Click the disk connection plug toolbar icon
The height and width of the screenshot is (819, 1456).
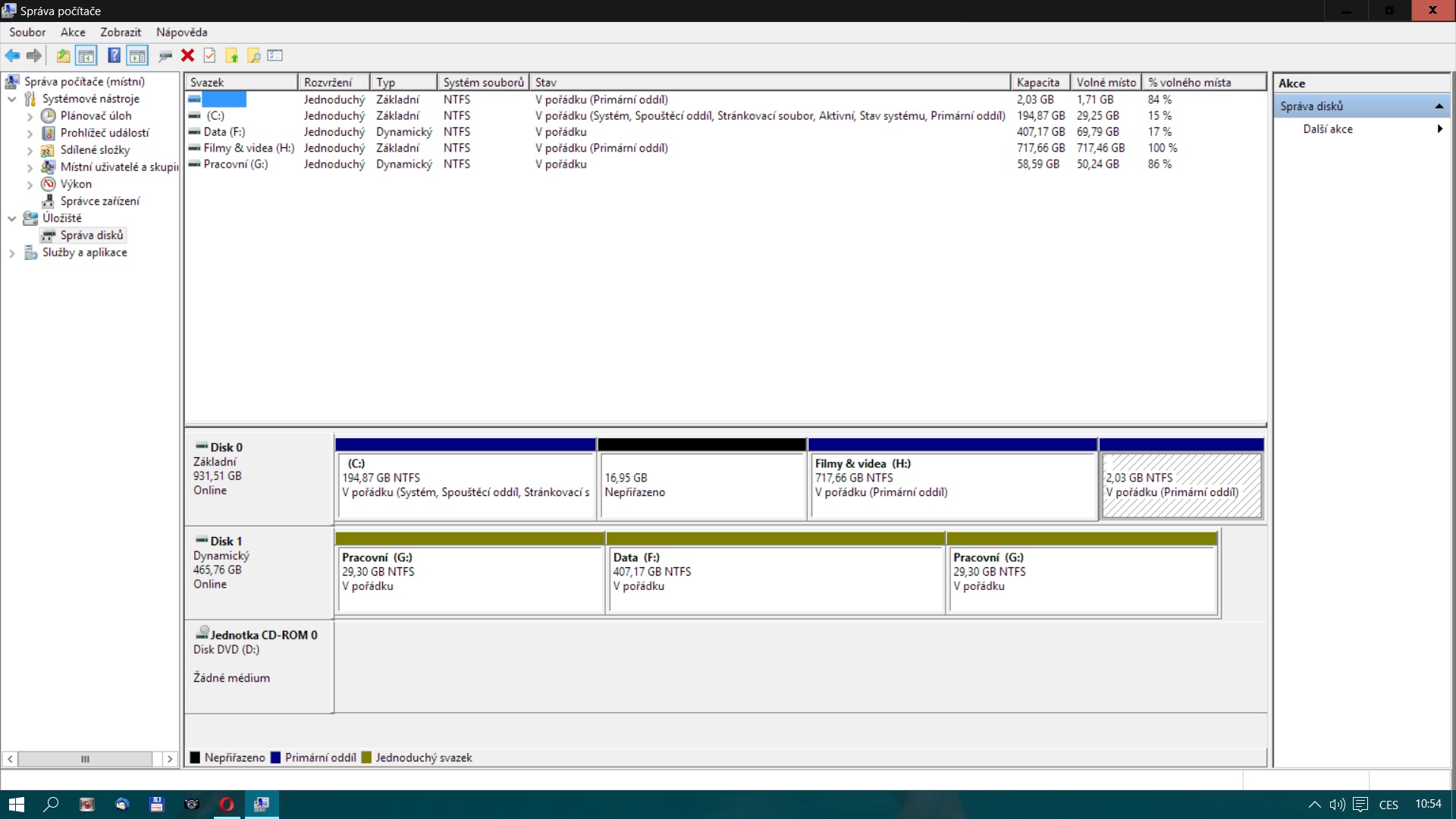click(x=165, y=55)
